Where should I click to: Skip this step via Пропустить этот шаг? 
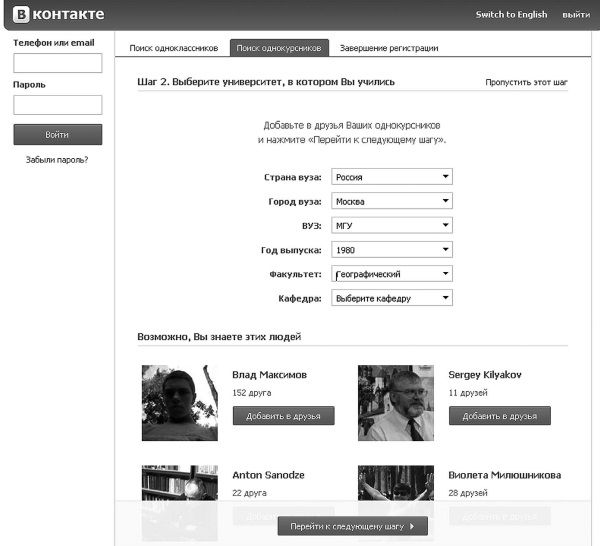pos(526,82)
